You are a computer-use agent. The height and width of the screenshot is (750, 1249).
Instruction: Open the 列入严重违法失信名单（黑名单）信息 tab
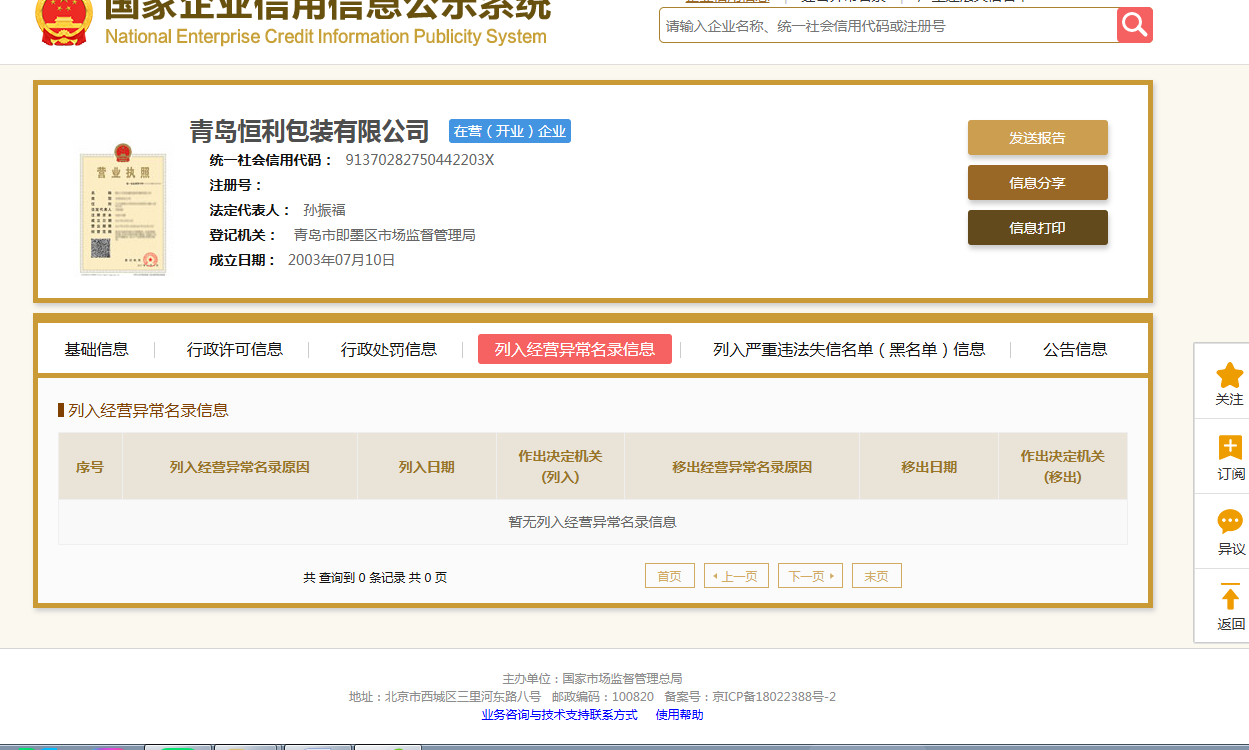[849, 349]
